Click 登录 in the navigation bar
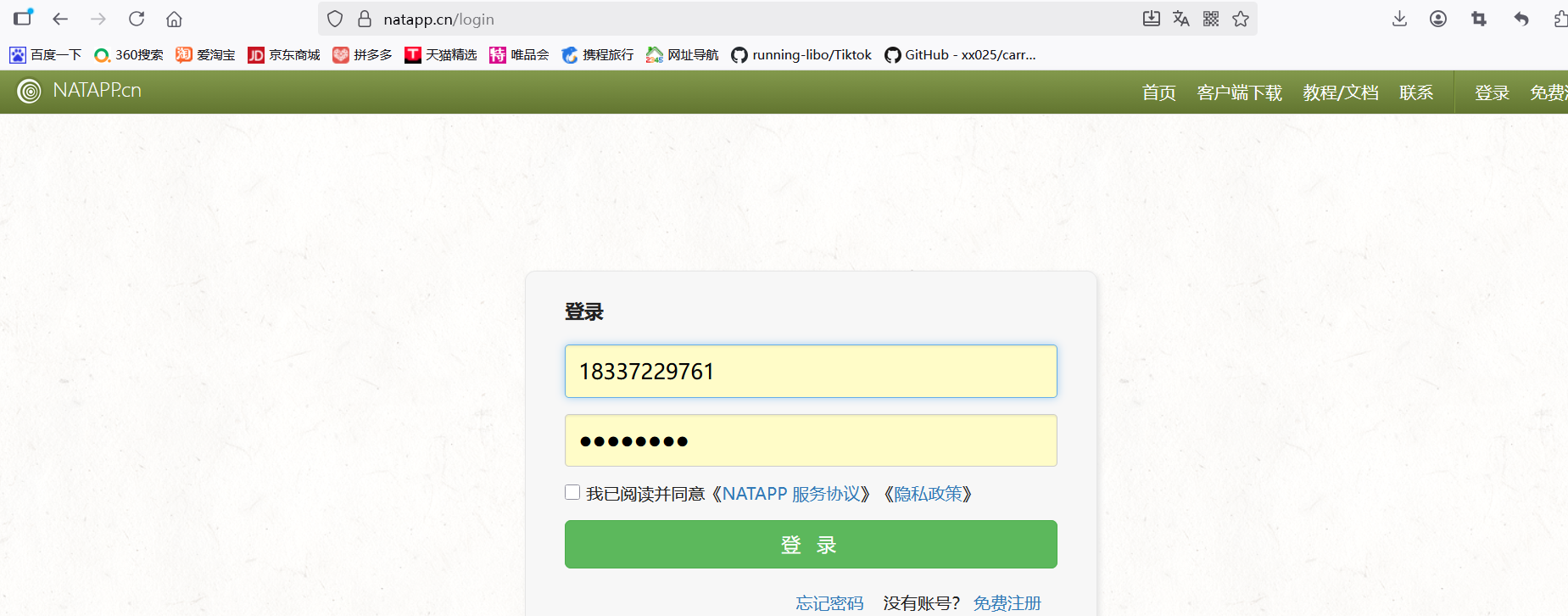 [1492, 92]
